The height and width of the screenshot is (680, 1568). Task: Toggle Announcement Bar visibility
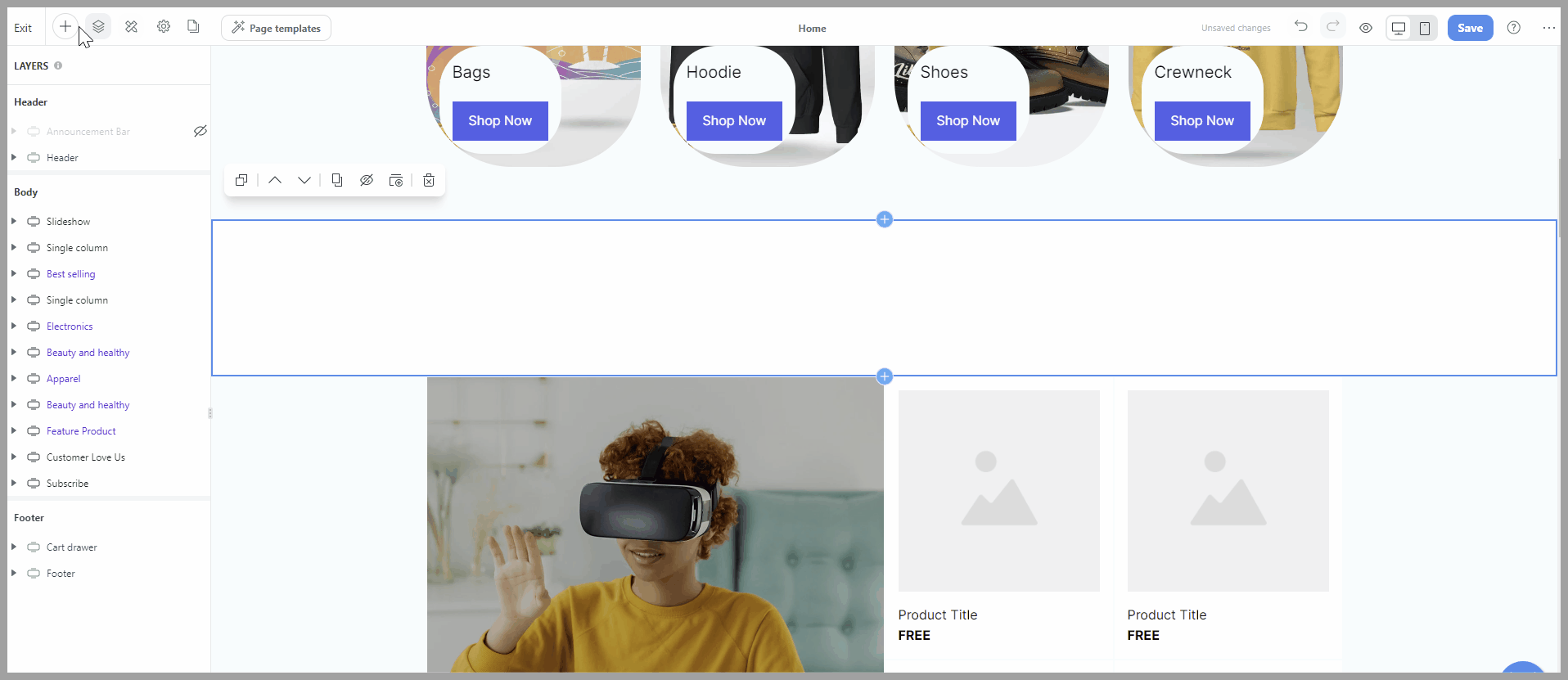200,131
